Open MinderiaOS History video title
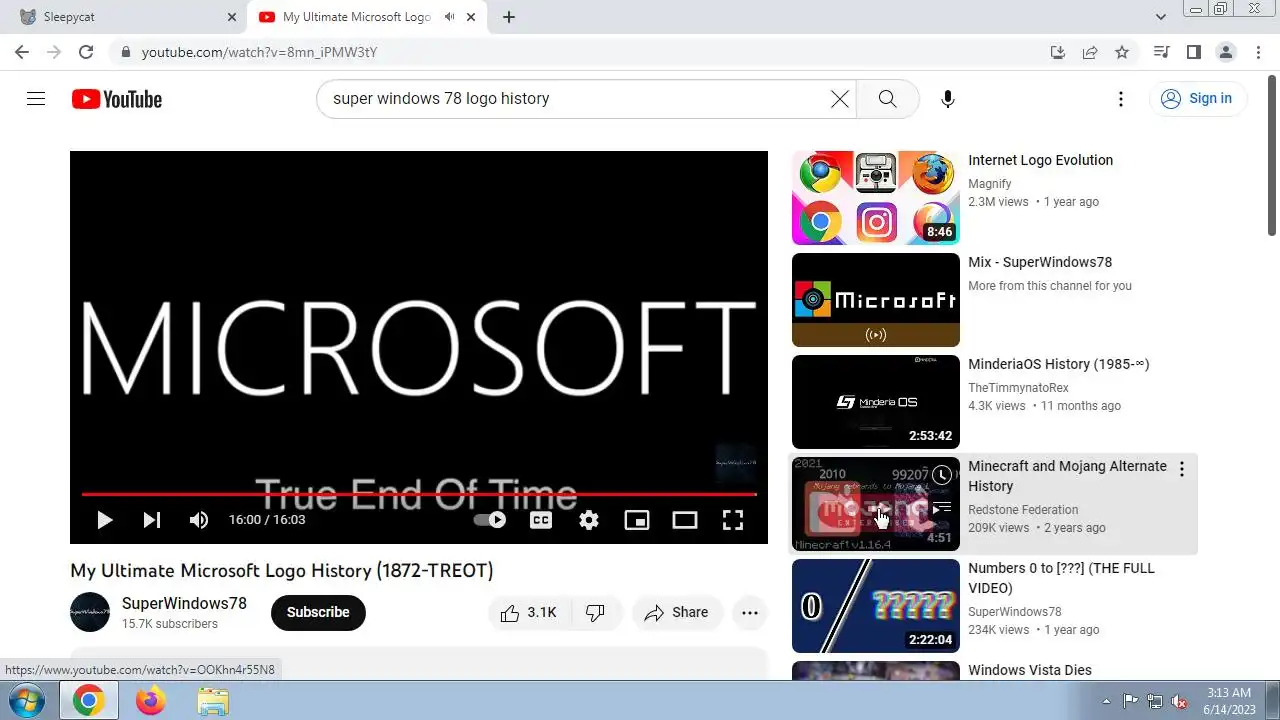Image resolution: width=1280 pixels, height=720 pixels. (x=1059, y=364)
